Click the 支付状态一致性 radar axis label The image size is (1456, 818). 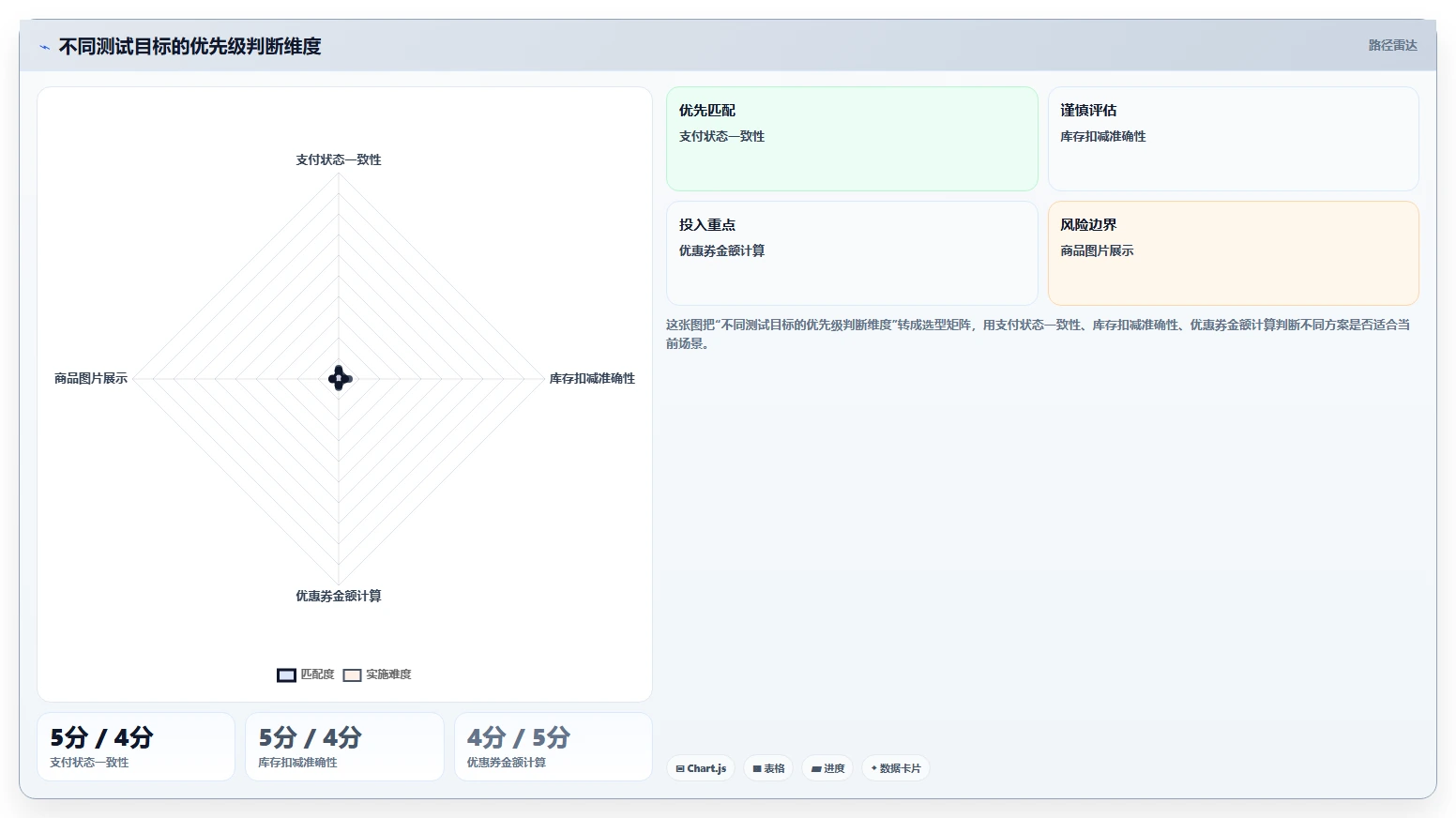[x=339, y=159]
